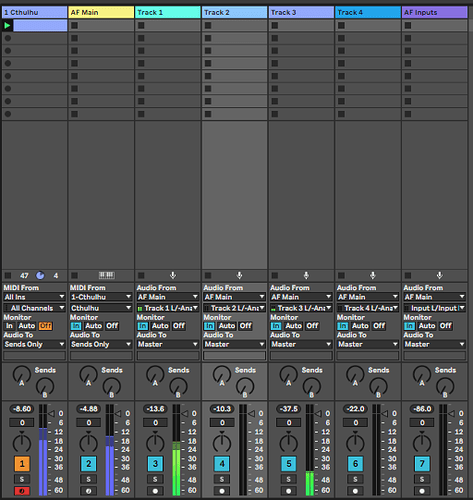
Task: Click Send A knob on Track 3
Action: tap(289, 374)
